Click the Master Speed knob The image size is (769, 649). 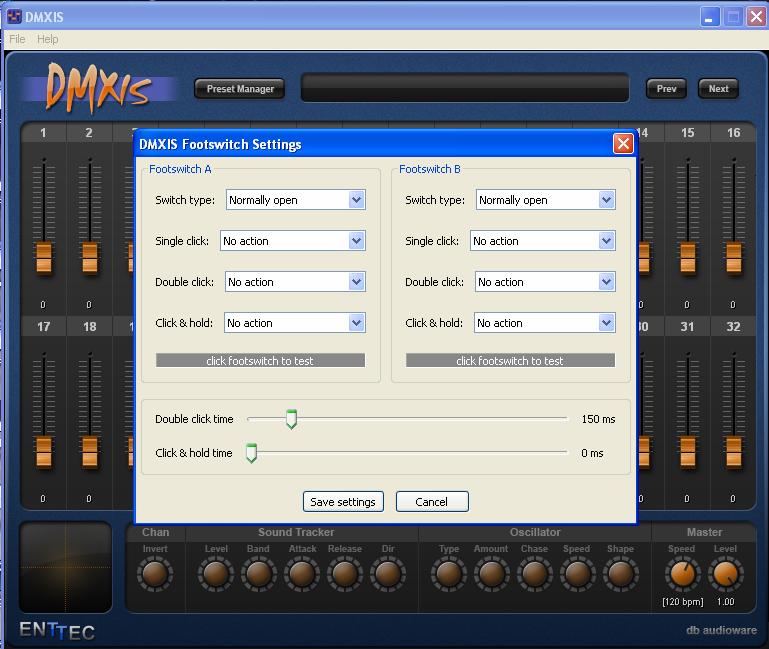tap(681, 574)
